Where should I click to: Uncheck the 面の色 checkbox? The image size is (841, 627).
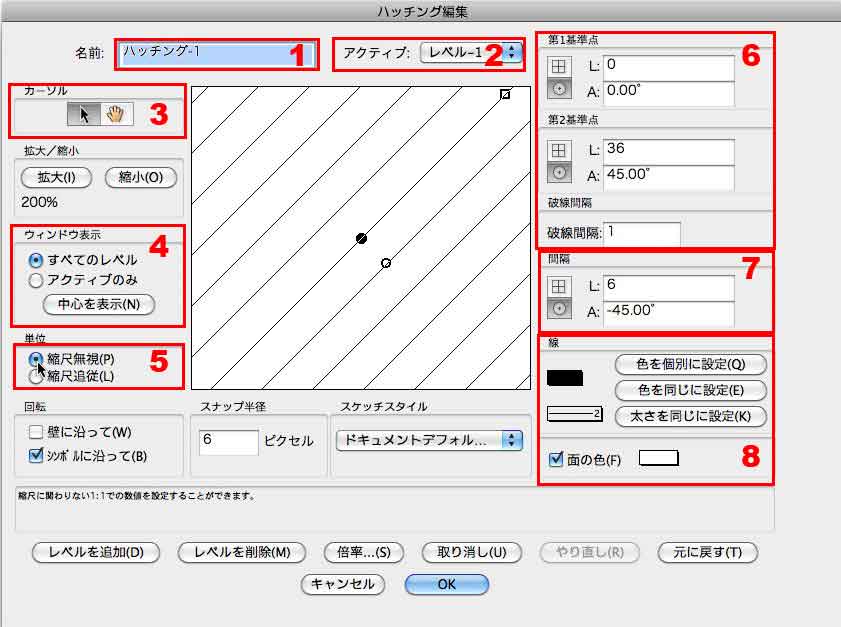[x=556, y=460]
